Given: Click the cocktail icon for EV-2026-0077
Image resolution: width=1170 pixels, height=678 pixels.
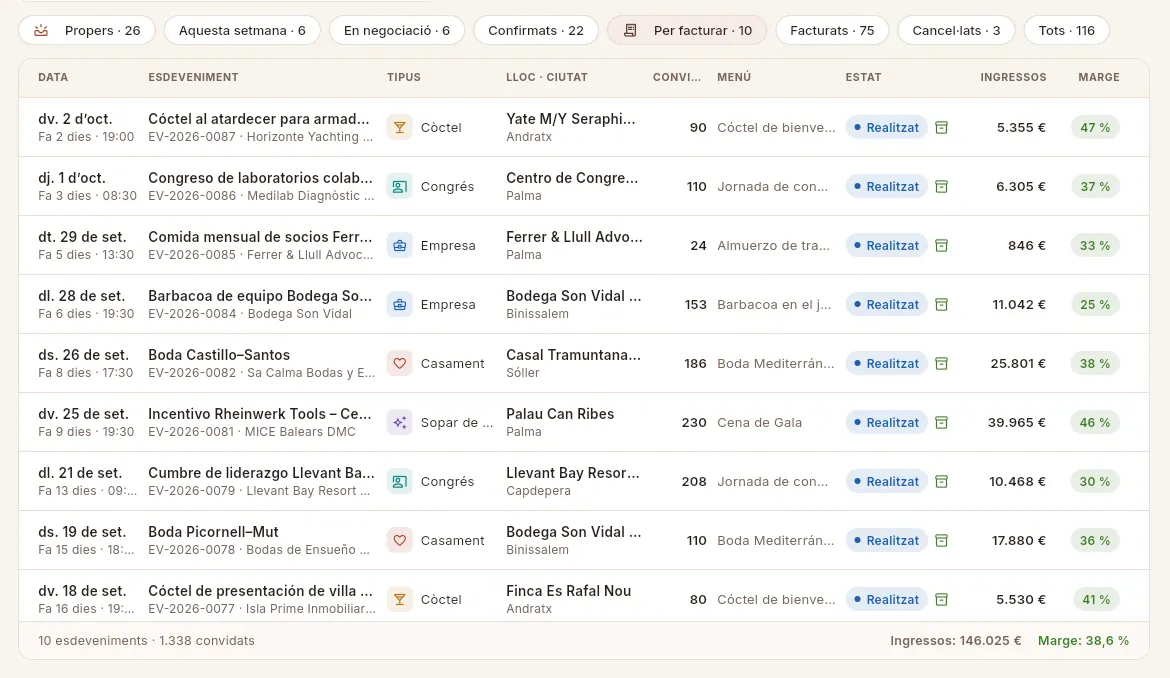Looking at the screenshot, I should 400,599.
